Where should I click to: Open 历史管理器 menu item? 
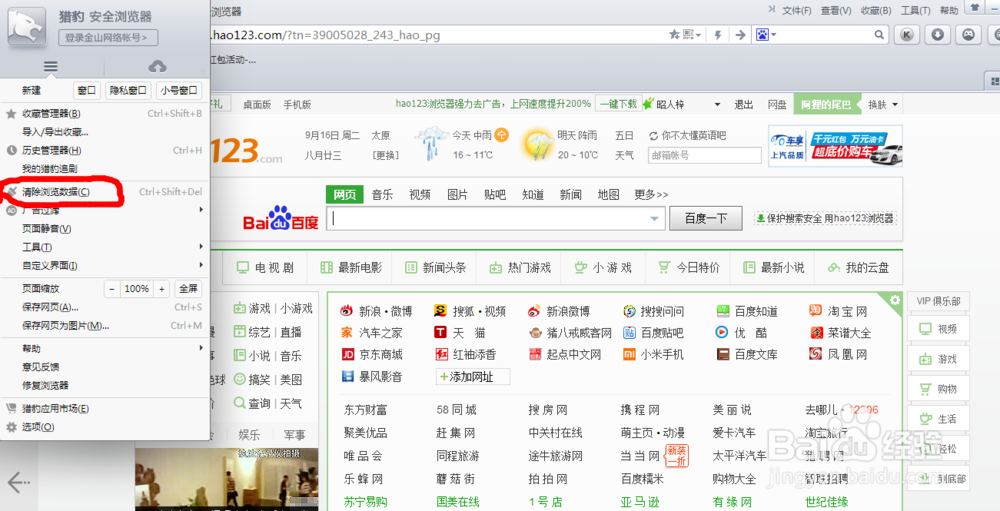point(105,151)
